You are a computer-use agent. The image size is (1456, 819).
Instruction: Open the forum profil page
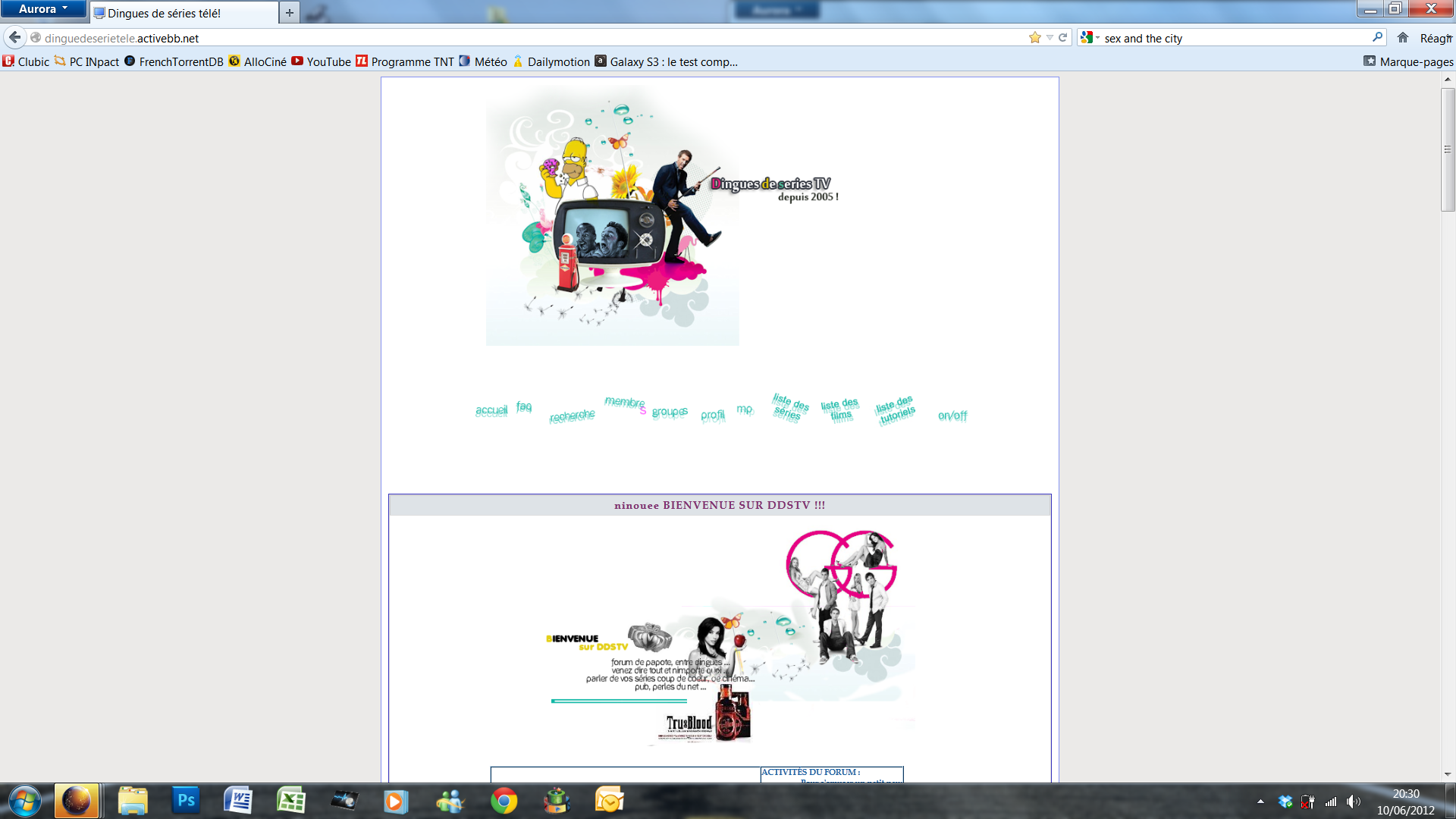tap(713, 415)
